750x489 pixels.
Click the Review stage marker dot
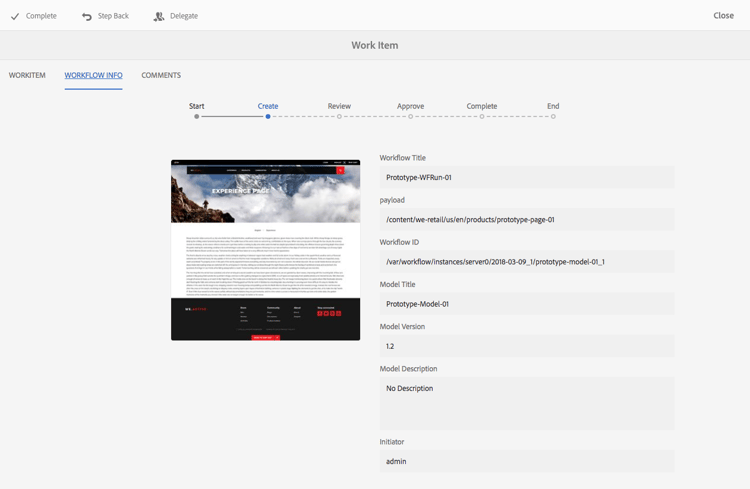point(339,116)
